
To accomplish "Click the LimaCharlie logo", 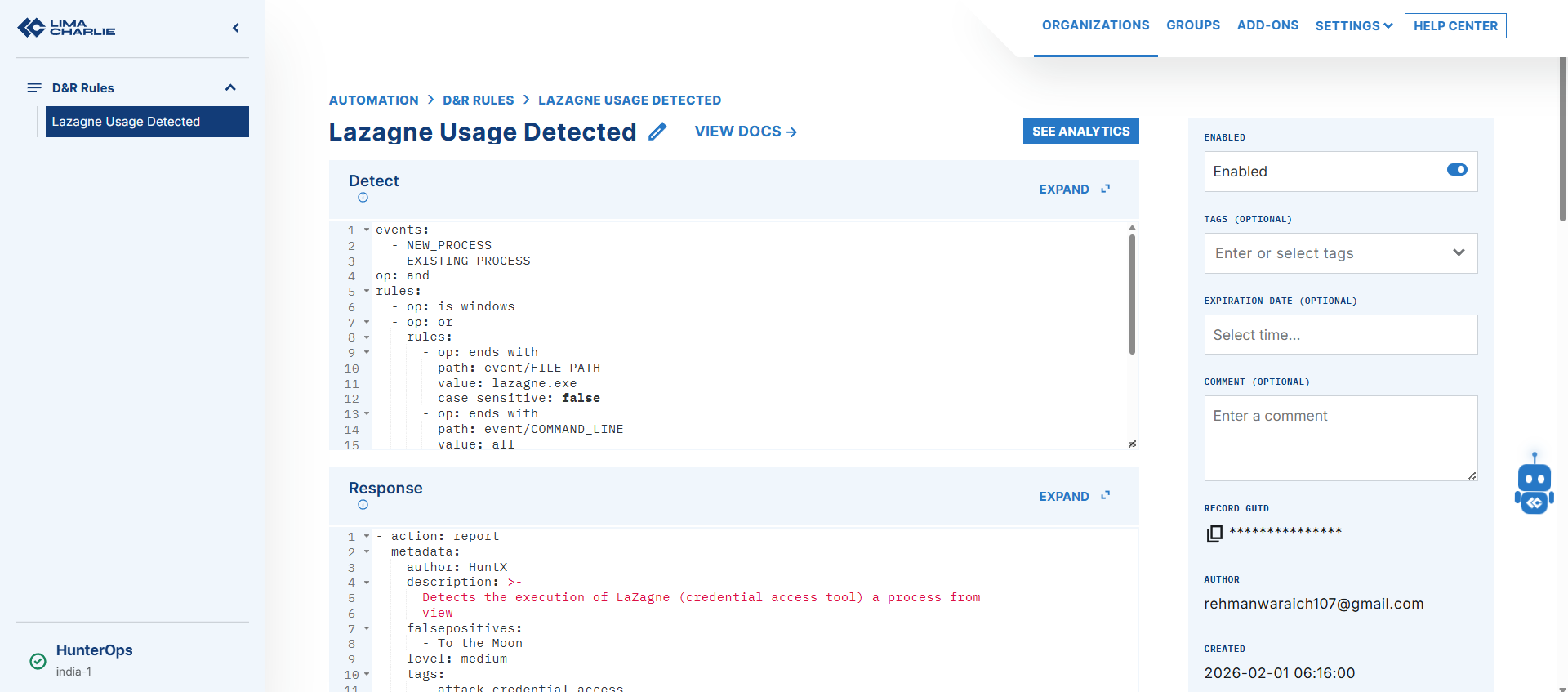I will [66, 28].
